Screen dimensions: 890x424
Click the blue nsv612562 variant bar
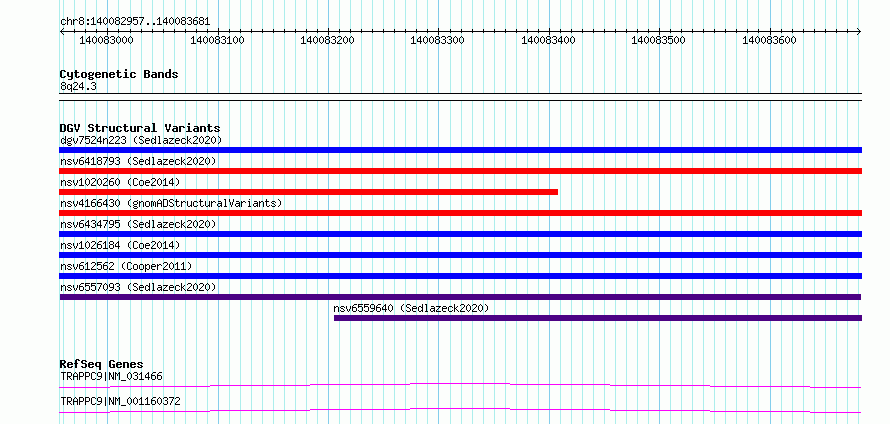461,276
